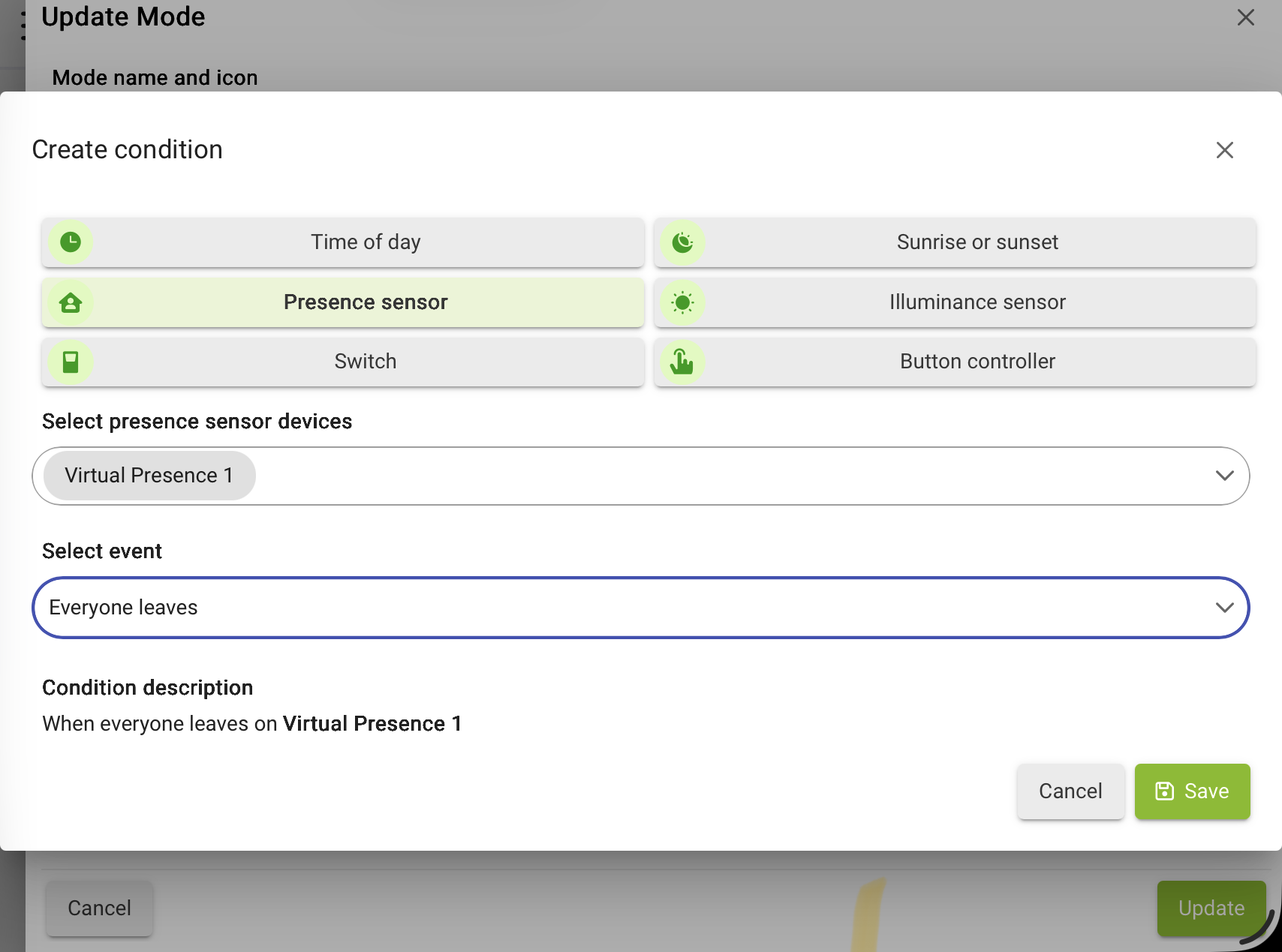The width and height of the screenshot is (1282, 952).
Task: Close the Update Mode window
Action: click(x=1245, y=17)
